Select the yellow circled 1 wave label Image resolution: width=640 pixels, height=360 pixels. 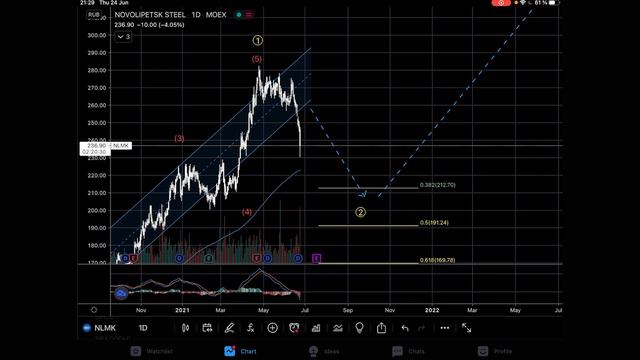(258, 40)
